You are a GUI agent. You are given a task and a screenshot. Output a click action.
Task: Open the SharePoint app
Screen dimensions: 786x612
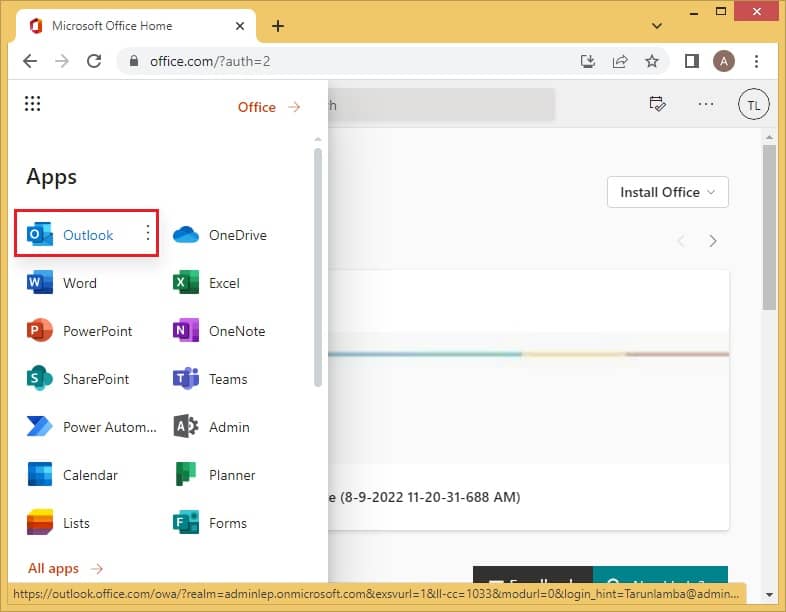[78, 379]
